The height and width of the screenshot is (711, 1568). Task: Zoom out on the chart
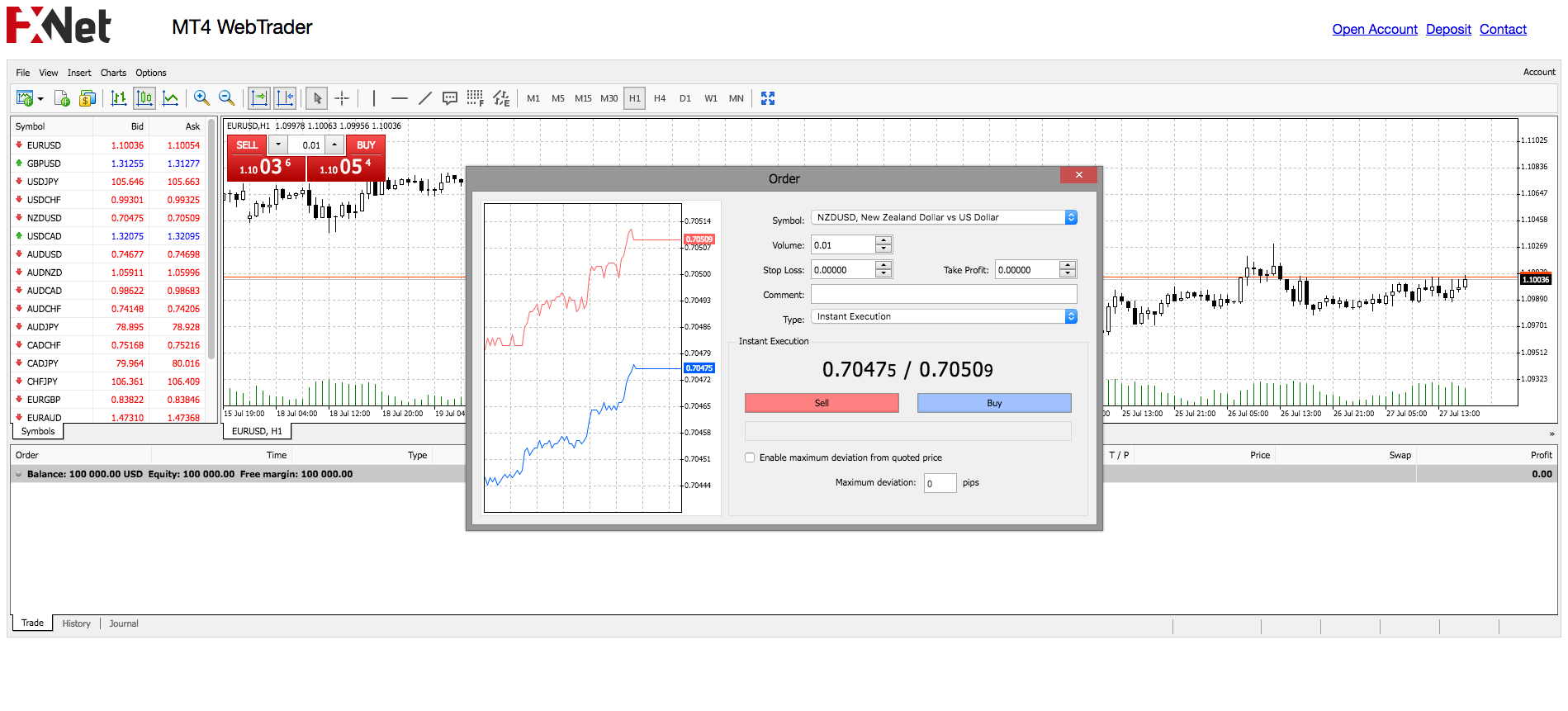tap(226, 98)
